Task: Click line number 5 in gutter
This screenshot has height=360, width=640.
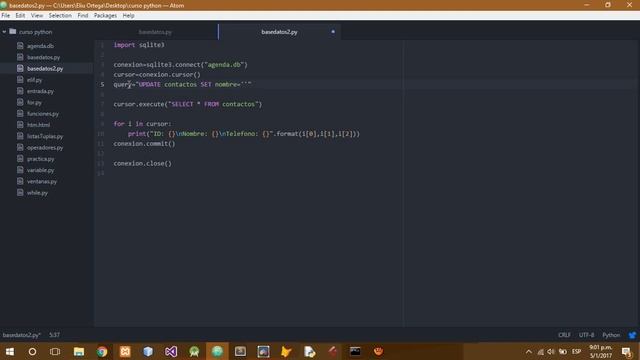Action: pos(102,84)
